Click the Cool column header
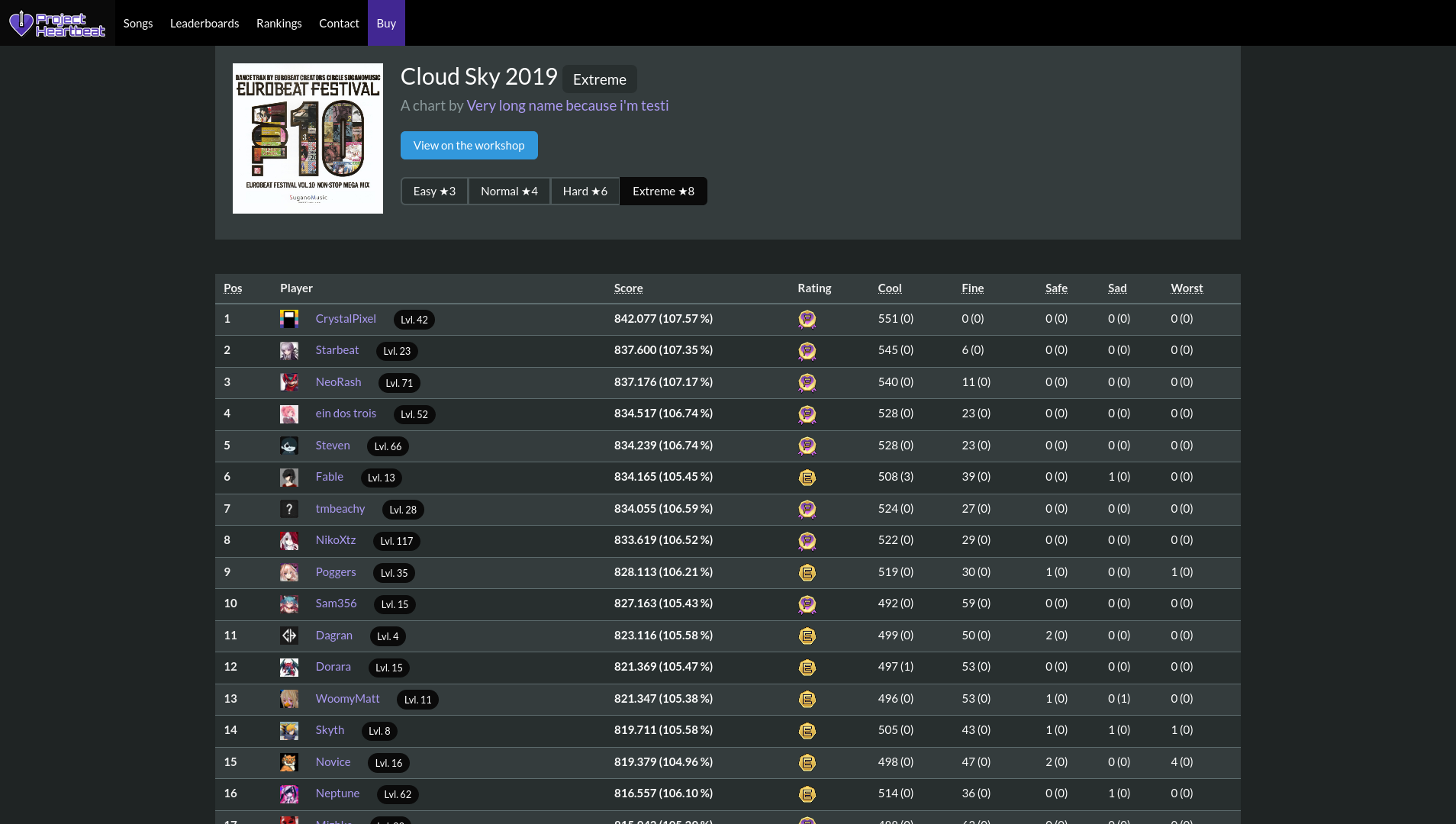 pos(890,288)
